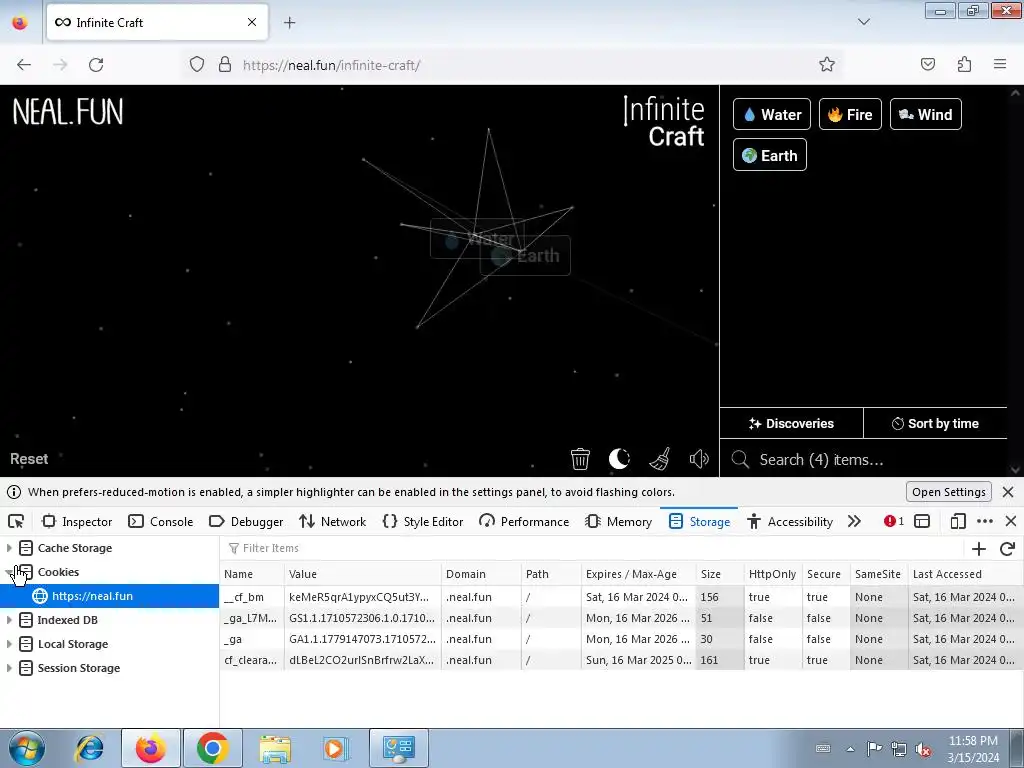Click the system tray volume icon

point(923,749)
